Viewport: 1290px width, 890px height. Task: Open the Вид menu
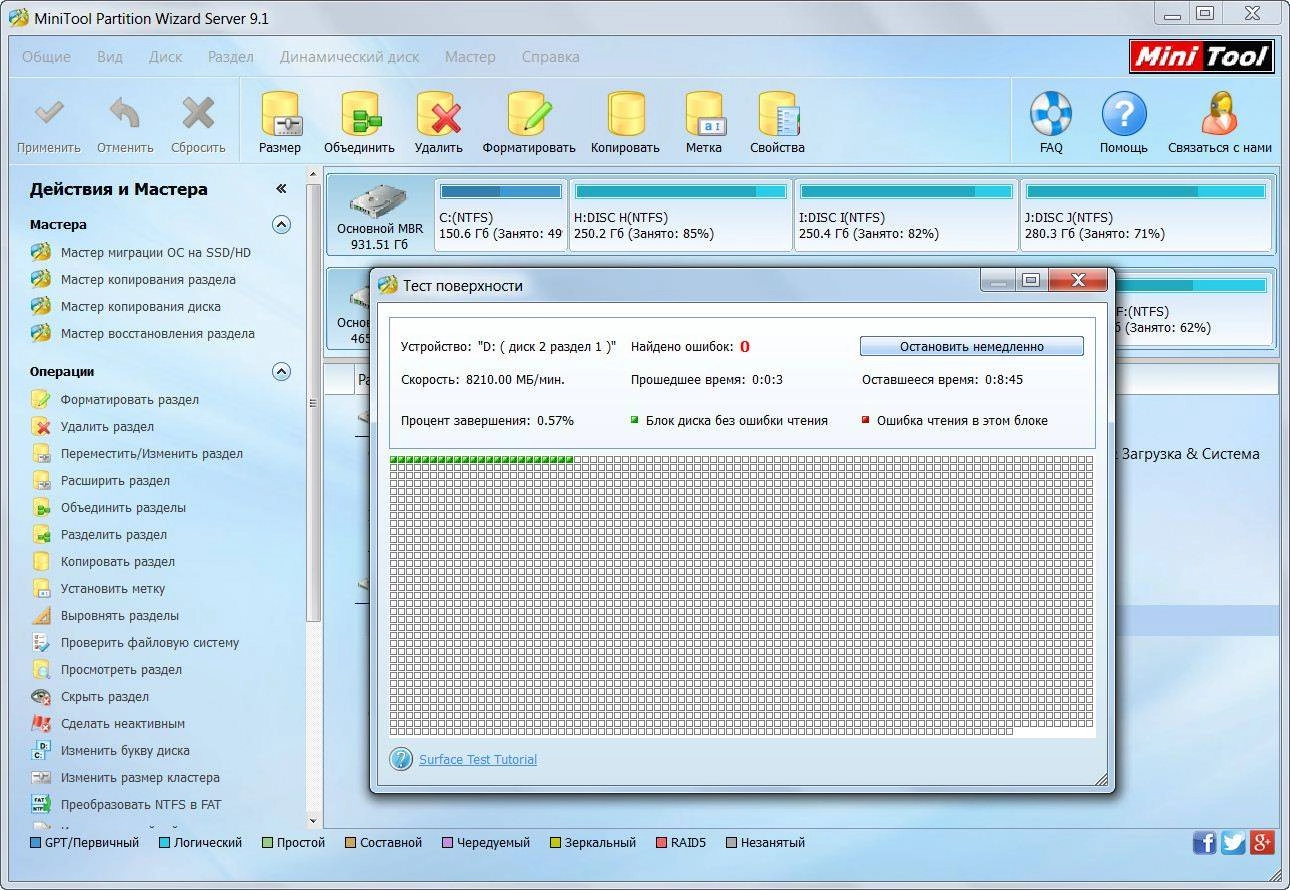point(110,57)
